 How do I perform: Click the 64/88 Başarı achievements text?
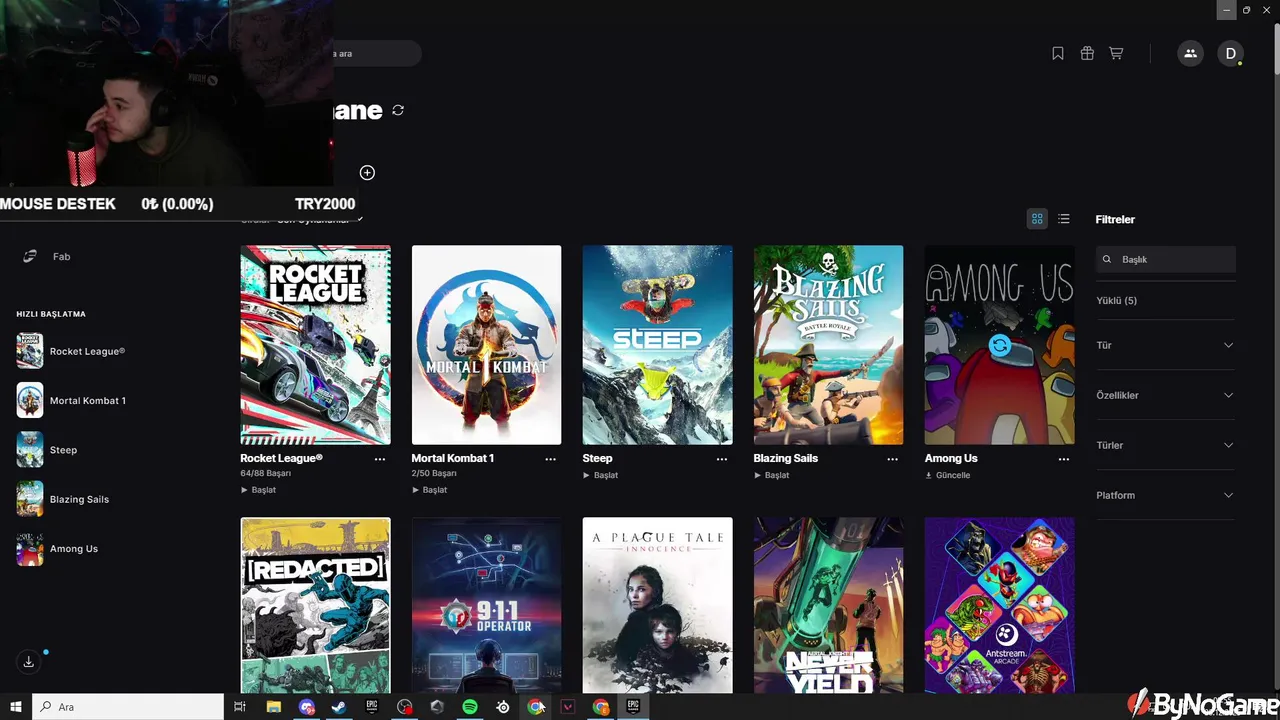click(x=265, y=473)
